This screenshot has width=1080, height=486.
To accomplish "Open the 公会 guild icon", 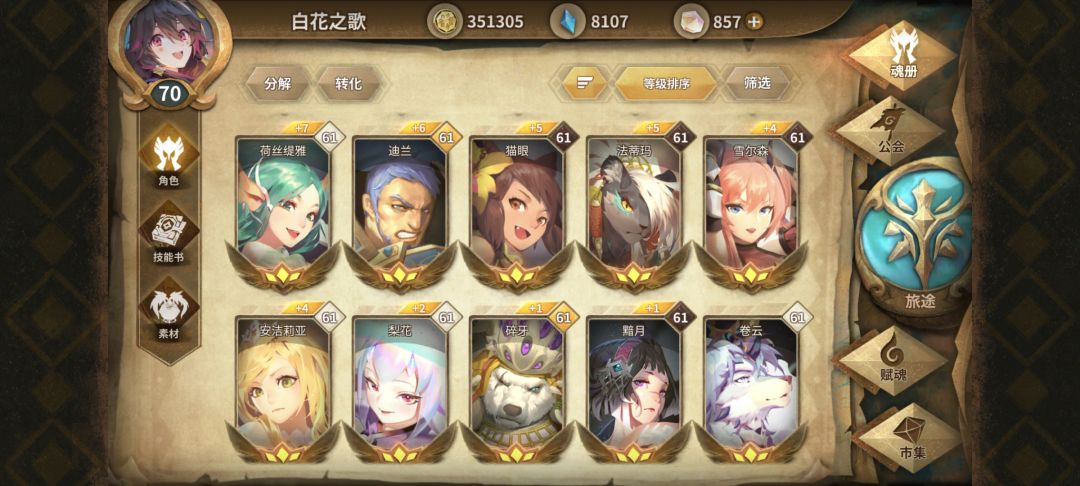I will pyautogui.click(x=890, y=129).
